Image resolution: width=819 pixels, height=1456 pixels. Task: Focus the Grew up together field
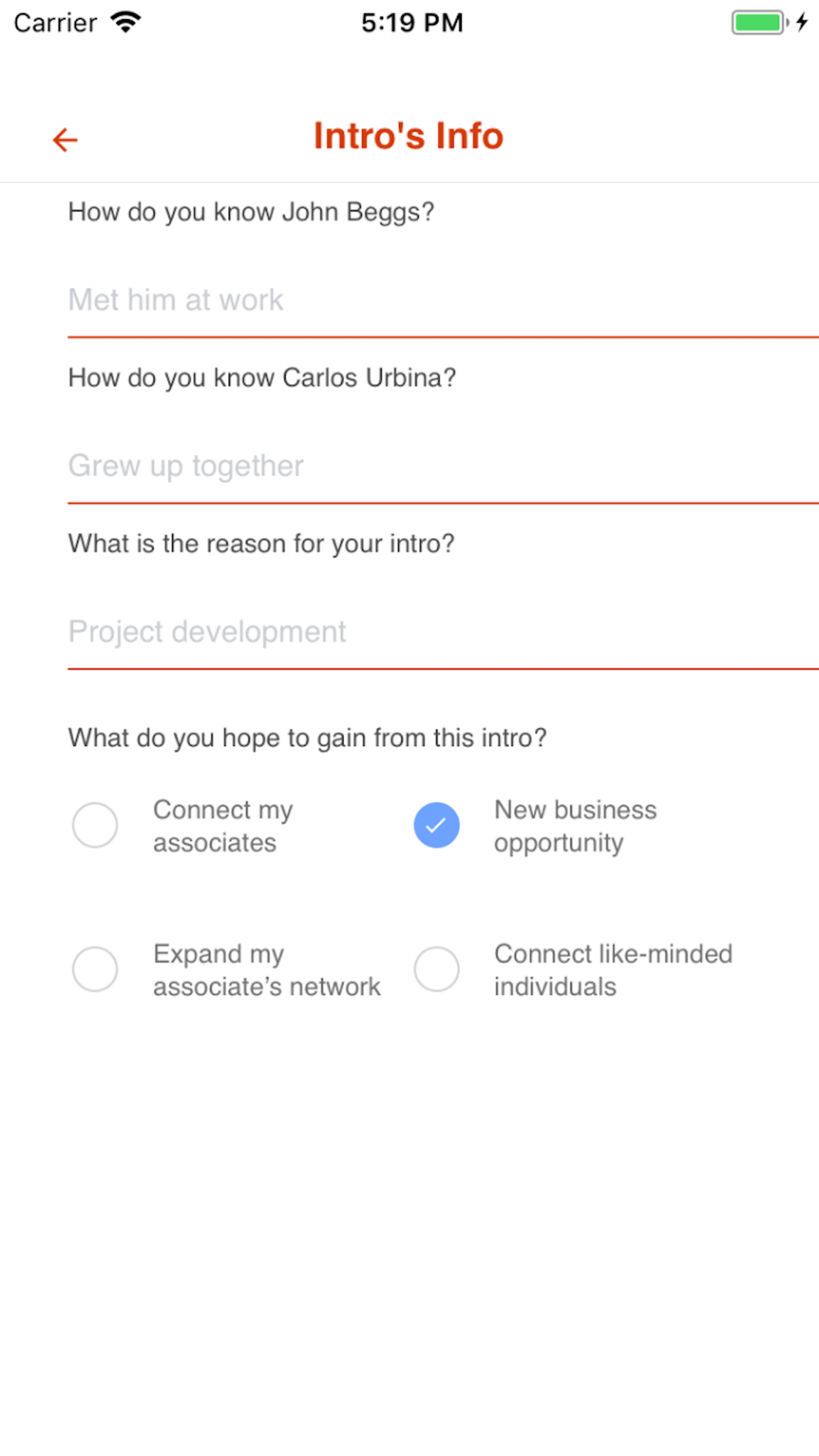pos(443,466)
